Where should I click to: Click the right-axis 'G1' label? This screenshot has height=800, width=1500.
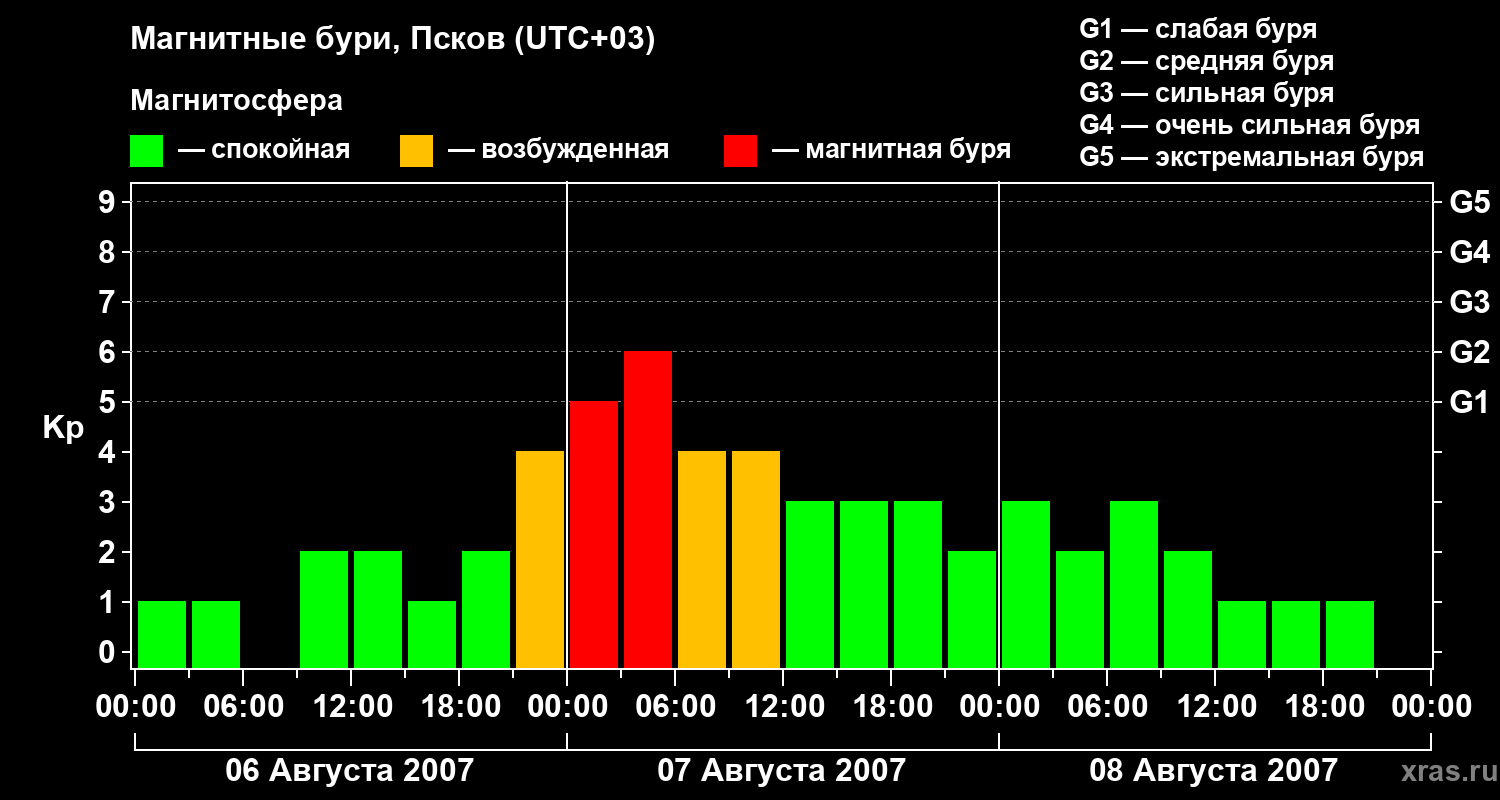point(1470,402)
